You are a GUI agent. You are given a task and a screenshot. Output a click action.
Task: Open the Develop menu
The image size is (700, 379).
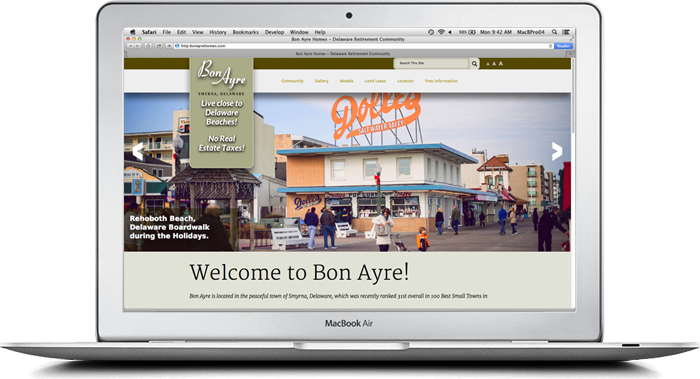click(274, 32)
